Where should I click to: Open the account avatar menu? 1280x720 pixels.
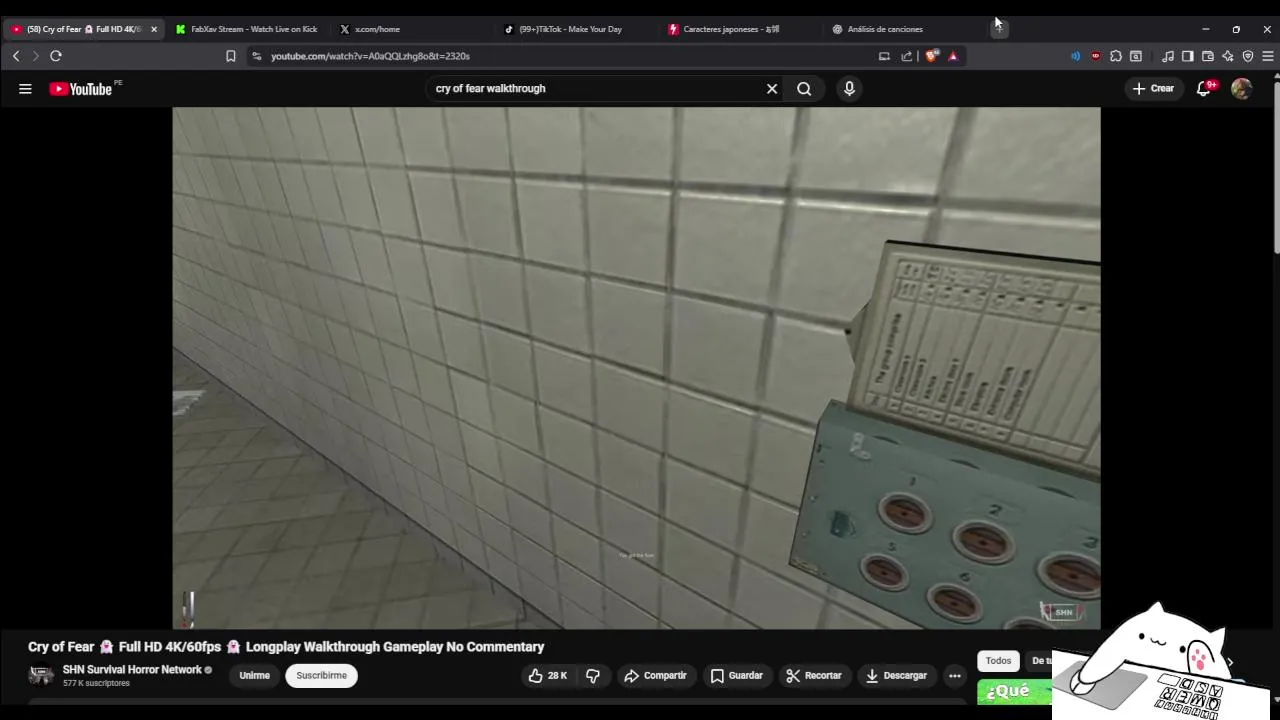click(x=1241, y=89)
